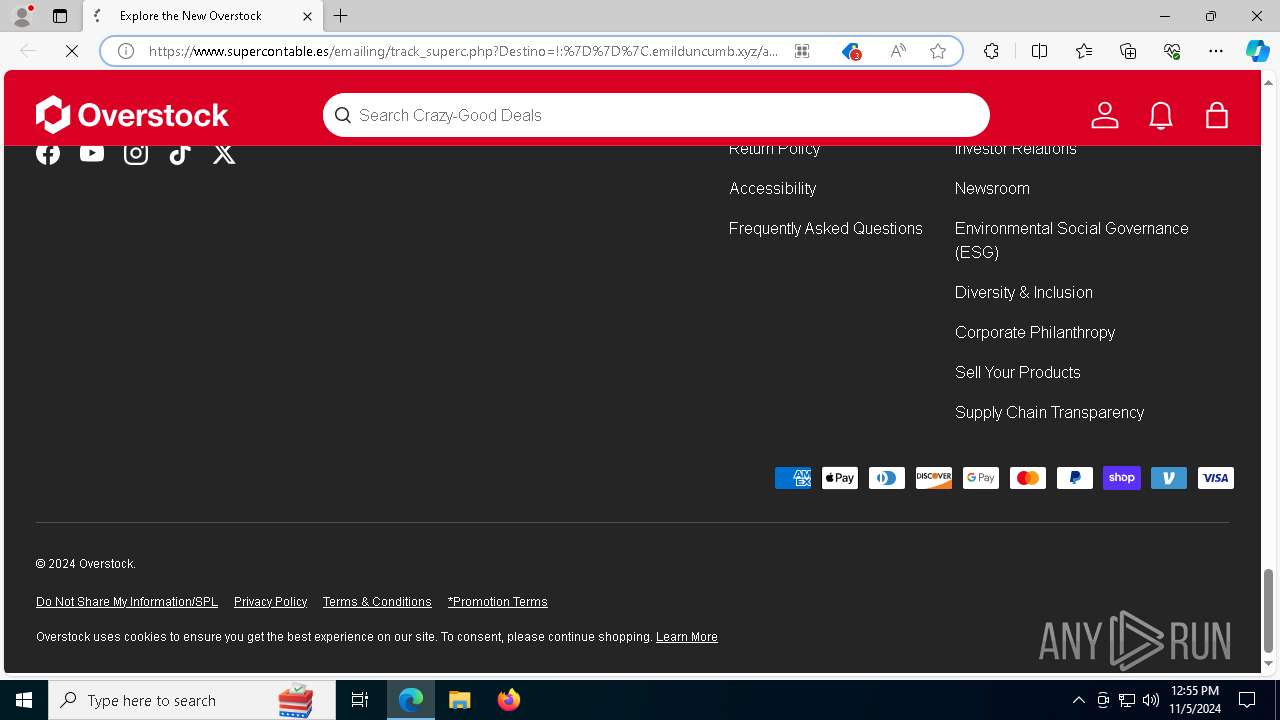The width and height of the screenshot is (1280, 720).
Task: Click the Visa payment icon
Action: click(1216, 478)
